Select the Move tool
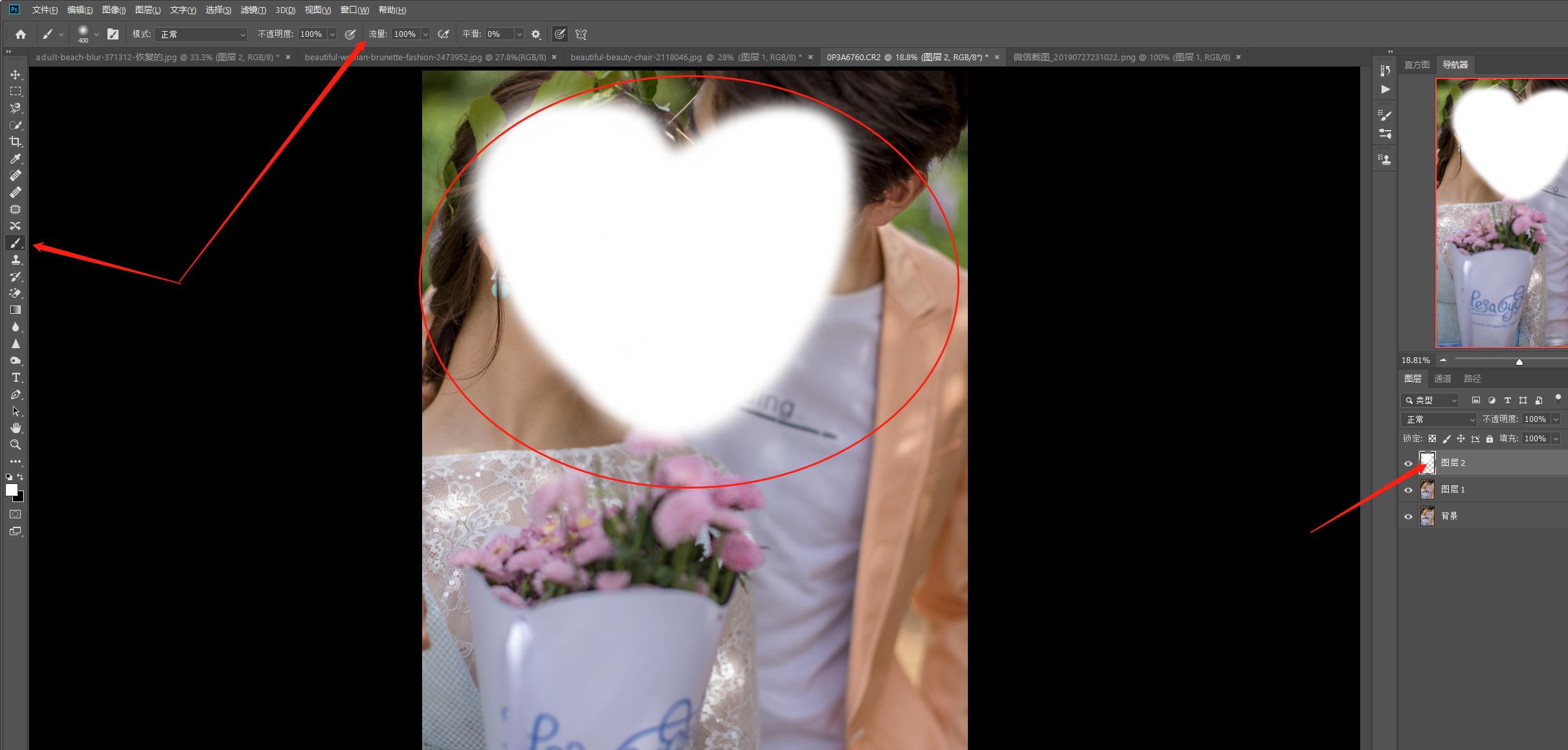Screen dimensions: 1568x750 [16, 74]
